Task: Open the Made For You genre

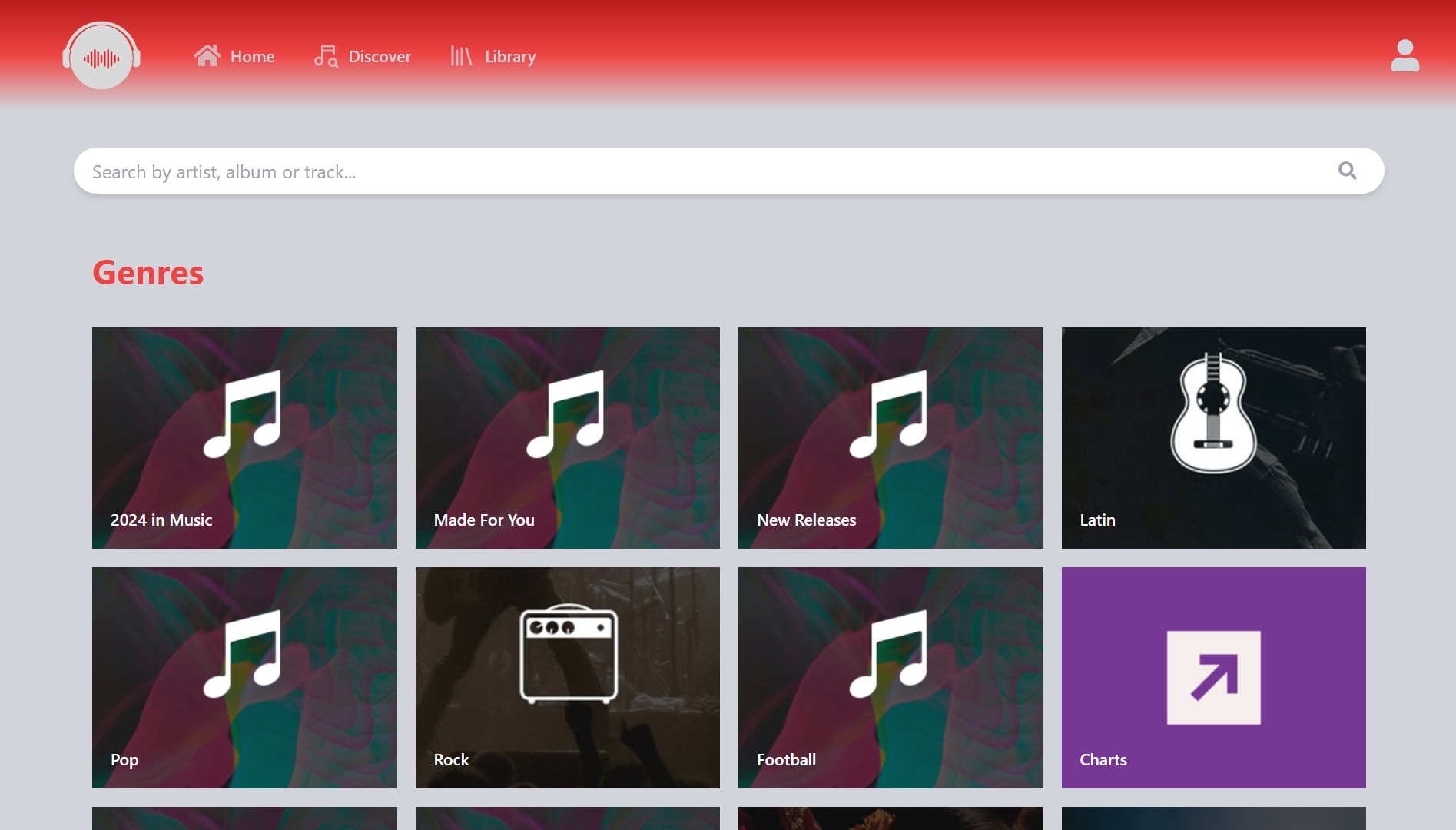Action: coord(567,438)
